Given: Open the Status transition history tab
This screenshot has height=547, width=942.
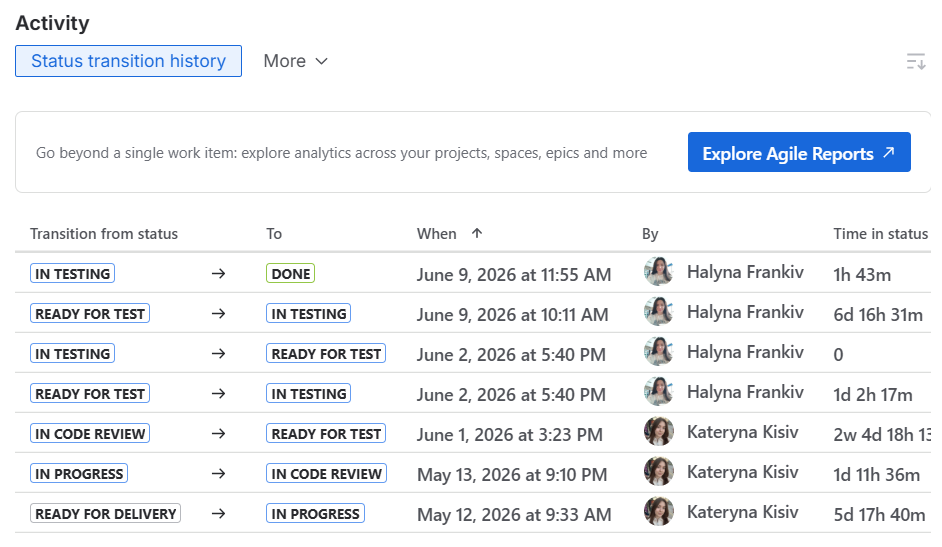Looking at the screenshot, I should (x=129, y=61).
